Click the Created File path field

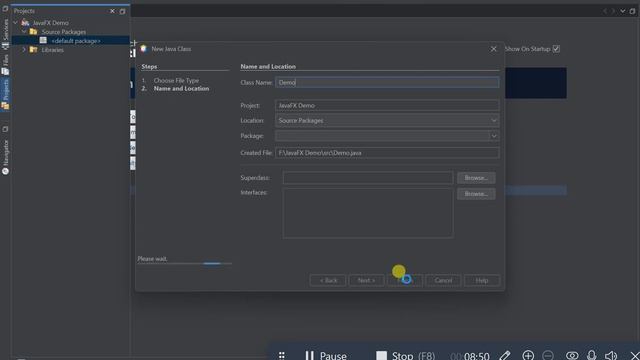point(387,153)
